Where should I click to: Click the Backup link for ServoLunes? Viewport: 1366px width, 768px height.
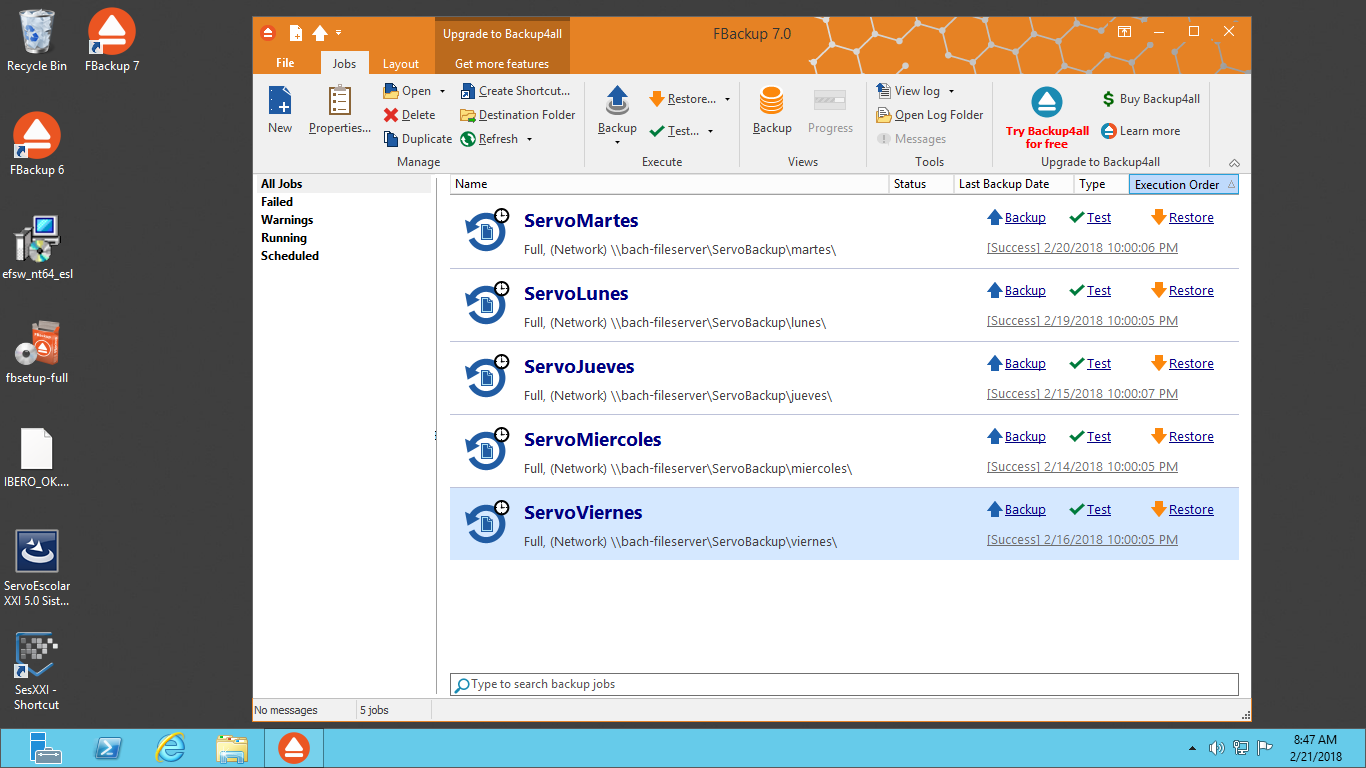1025,291
